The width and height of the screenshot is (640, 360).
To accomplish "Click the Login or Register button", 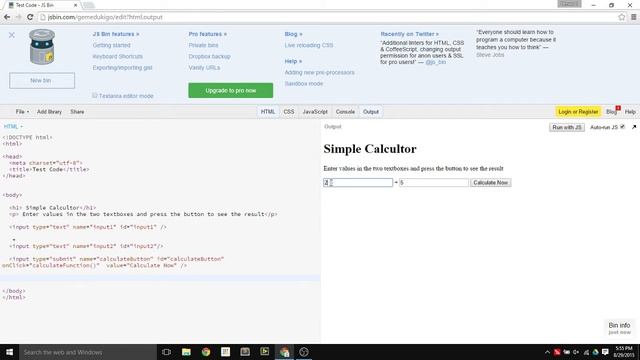I will (578, 112).
